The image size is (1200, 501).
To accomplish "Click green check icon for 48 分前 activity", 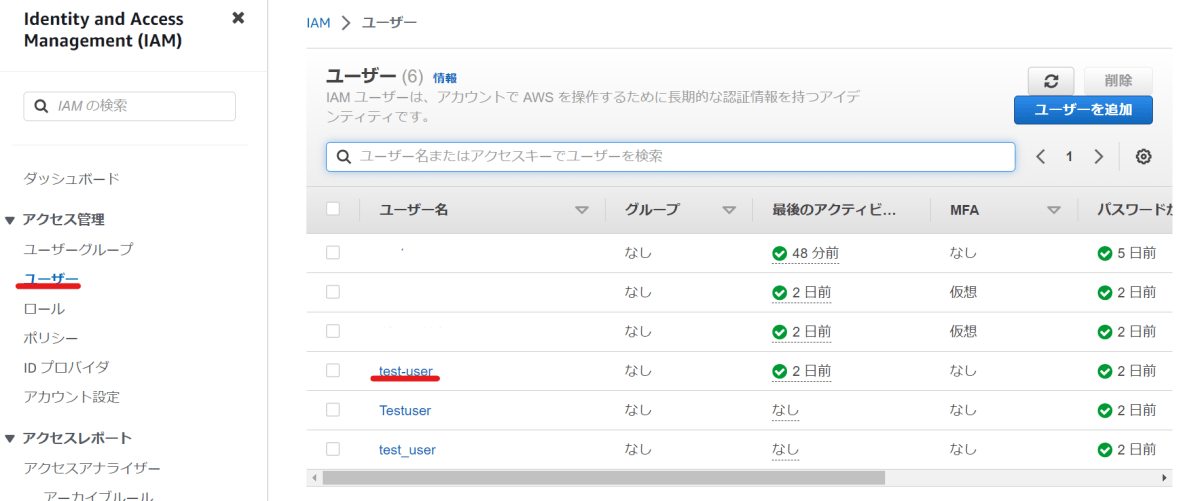I will click(x=779, y=253).
